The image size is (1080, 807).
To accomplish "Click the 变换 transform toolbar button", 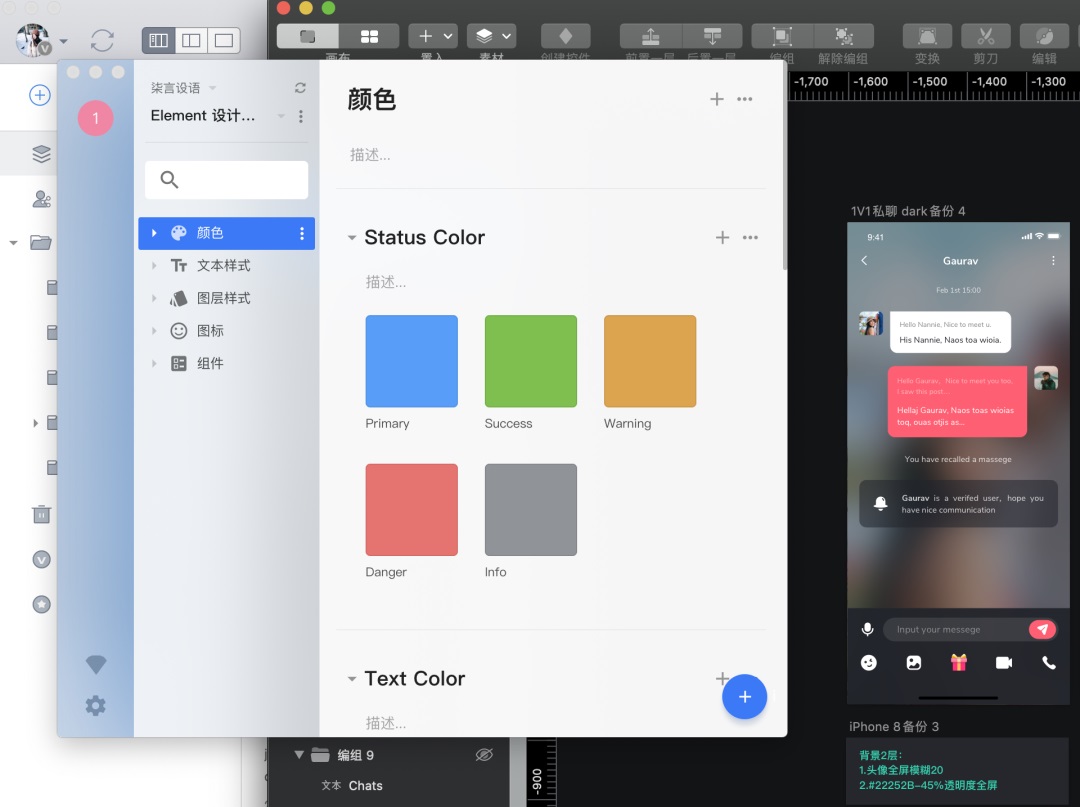I will point(927,36).
